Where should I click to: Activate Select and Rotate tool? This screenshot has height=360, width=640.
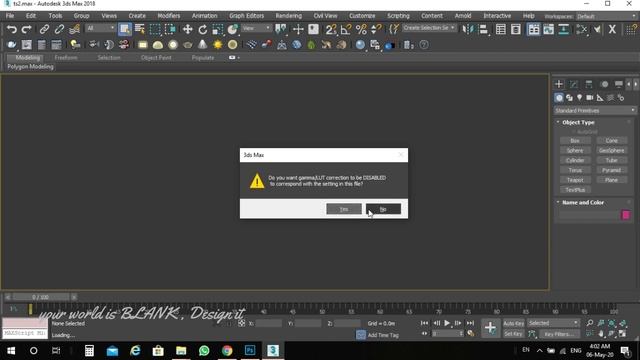[x=202, y=29]
